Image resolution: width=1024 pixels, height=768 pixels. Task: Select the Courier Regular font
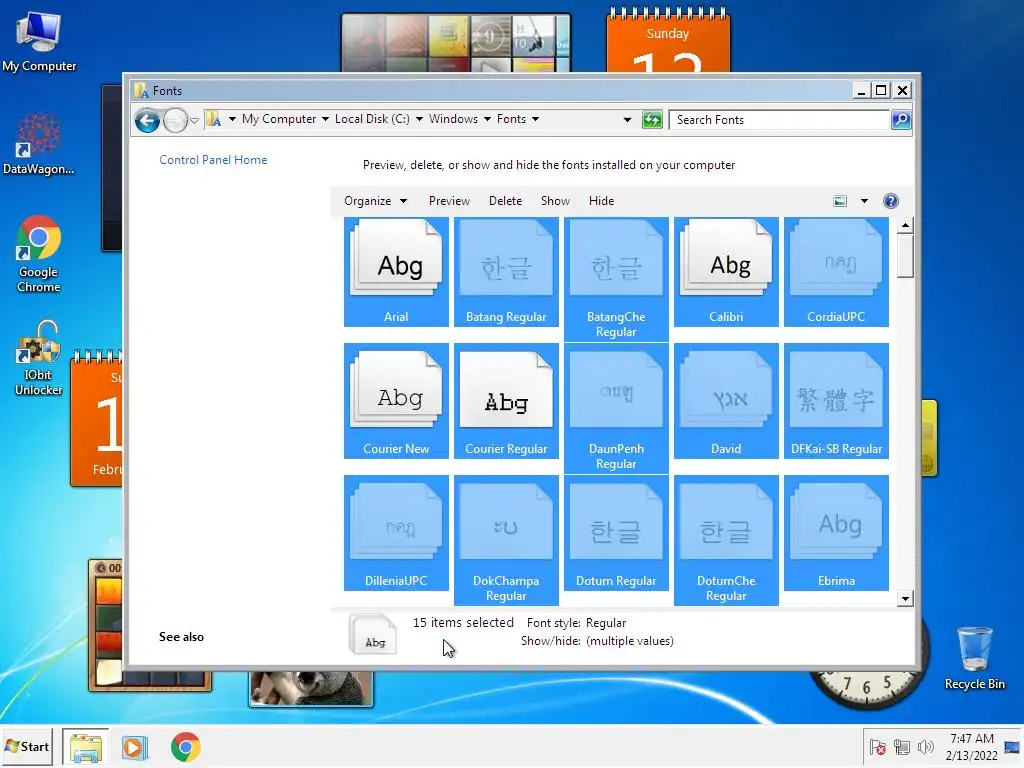click(x=506, y=400)
